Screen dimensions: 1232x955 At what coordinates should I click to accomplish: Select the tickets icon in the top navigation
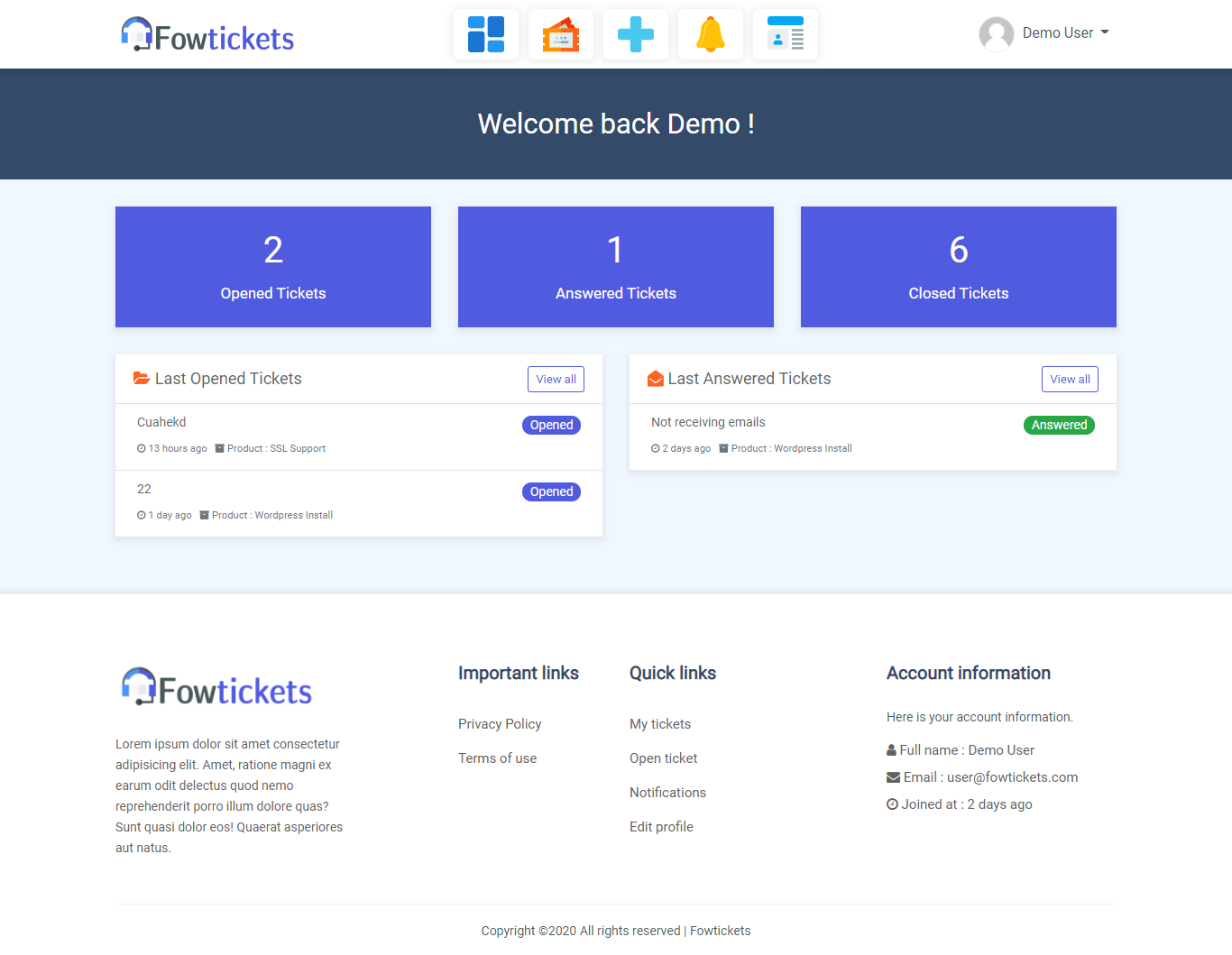click(x=561, y=33)
